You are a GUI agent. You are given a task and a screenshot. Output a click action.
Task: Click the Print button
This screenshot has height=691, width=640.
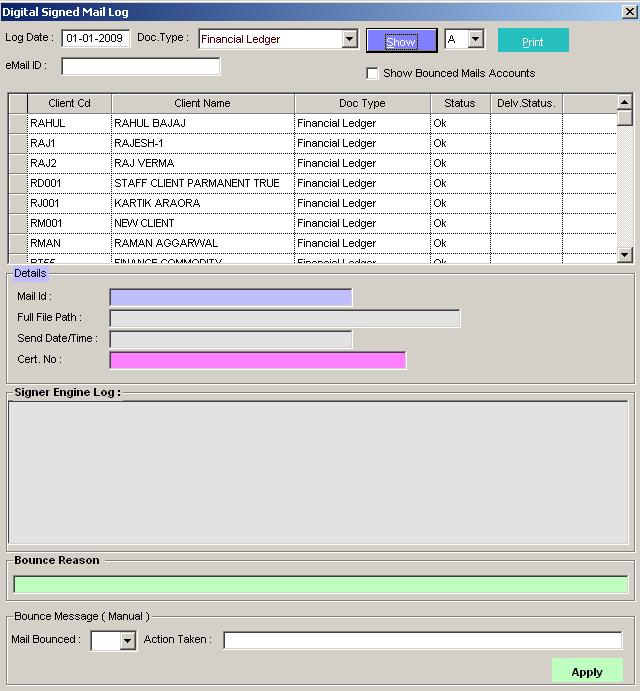[x=533, y=41]
